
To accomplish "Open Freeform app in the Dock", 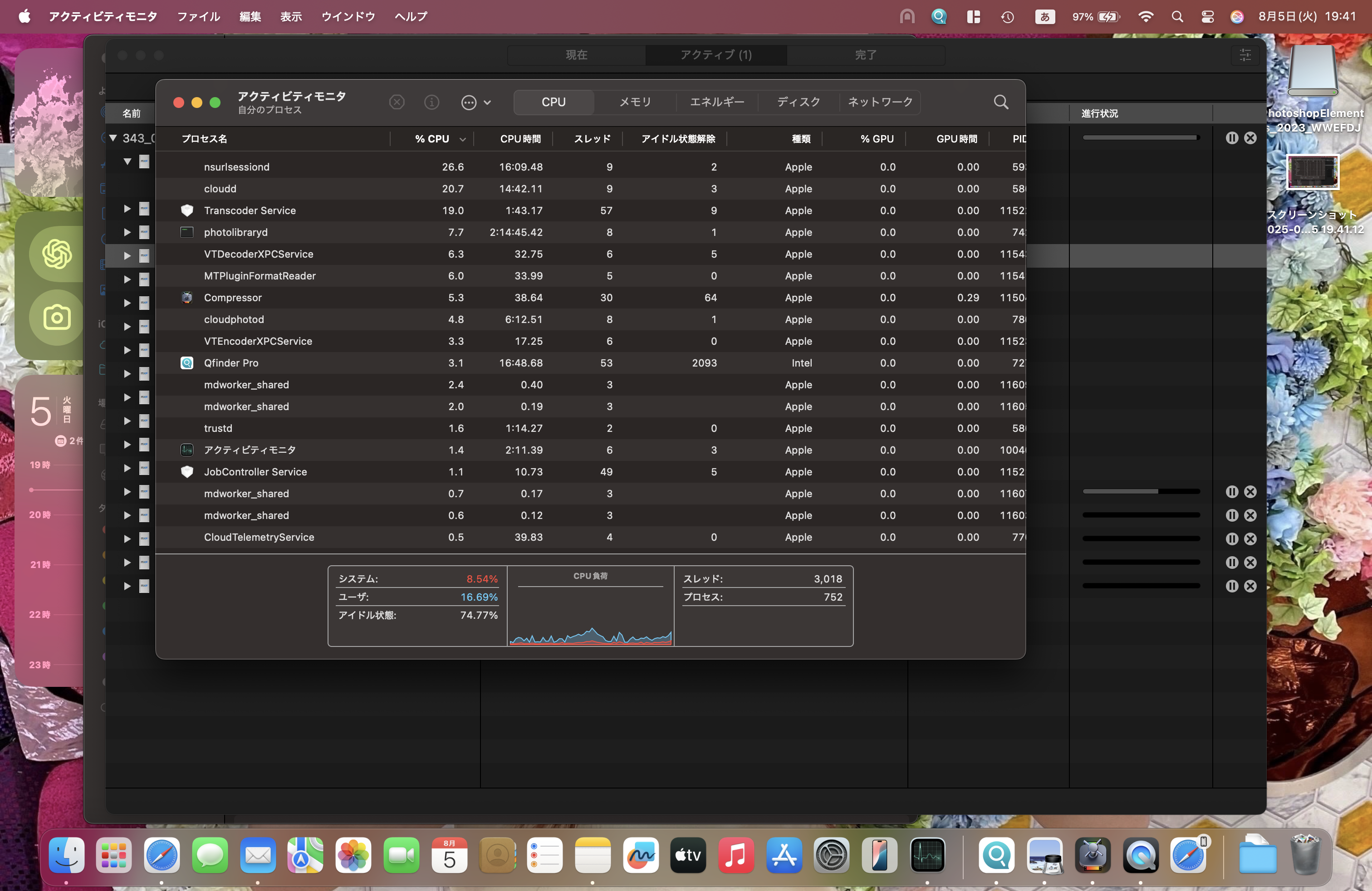I will coord(641,855).
